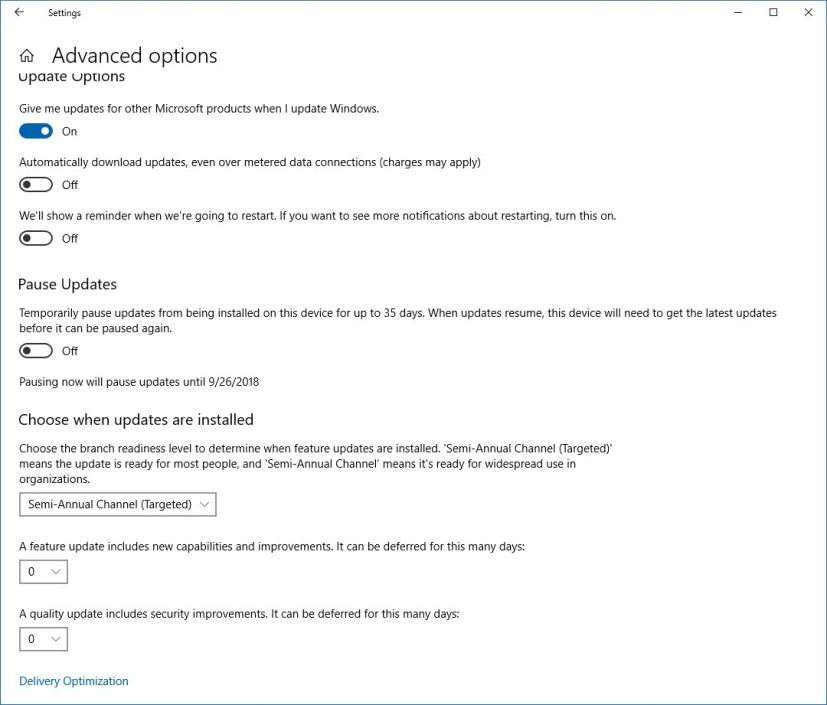Maximize the Settings window
The image size is (827, 705).
[773, 12]
